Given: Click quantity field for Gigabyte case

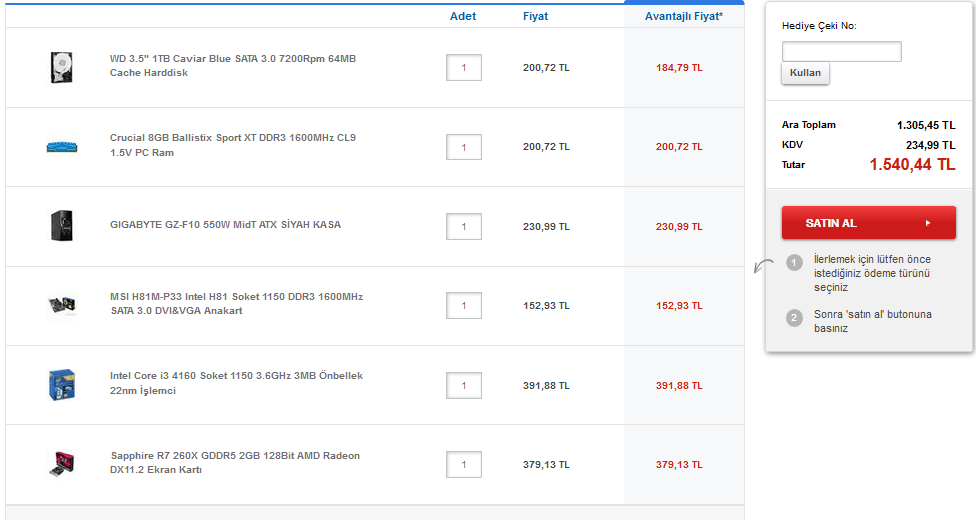Looking at the screenshot, I should [x=464, y=227].
